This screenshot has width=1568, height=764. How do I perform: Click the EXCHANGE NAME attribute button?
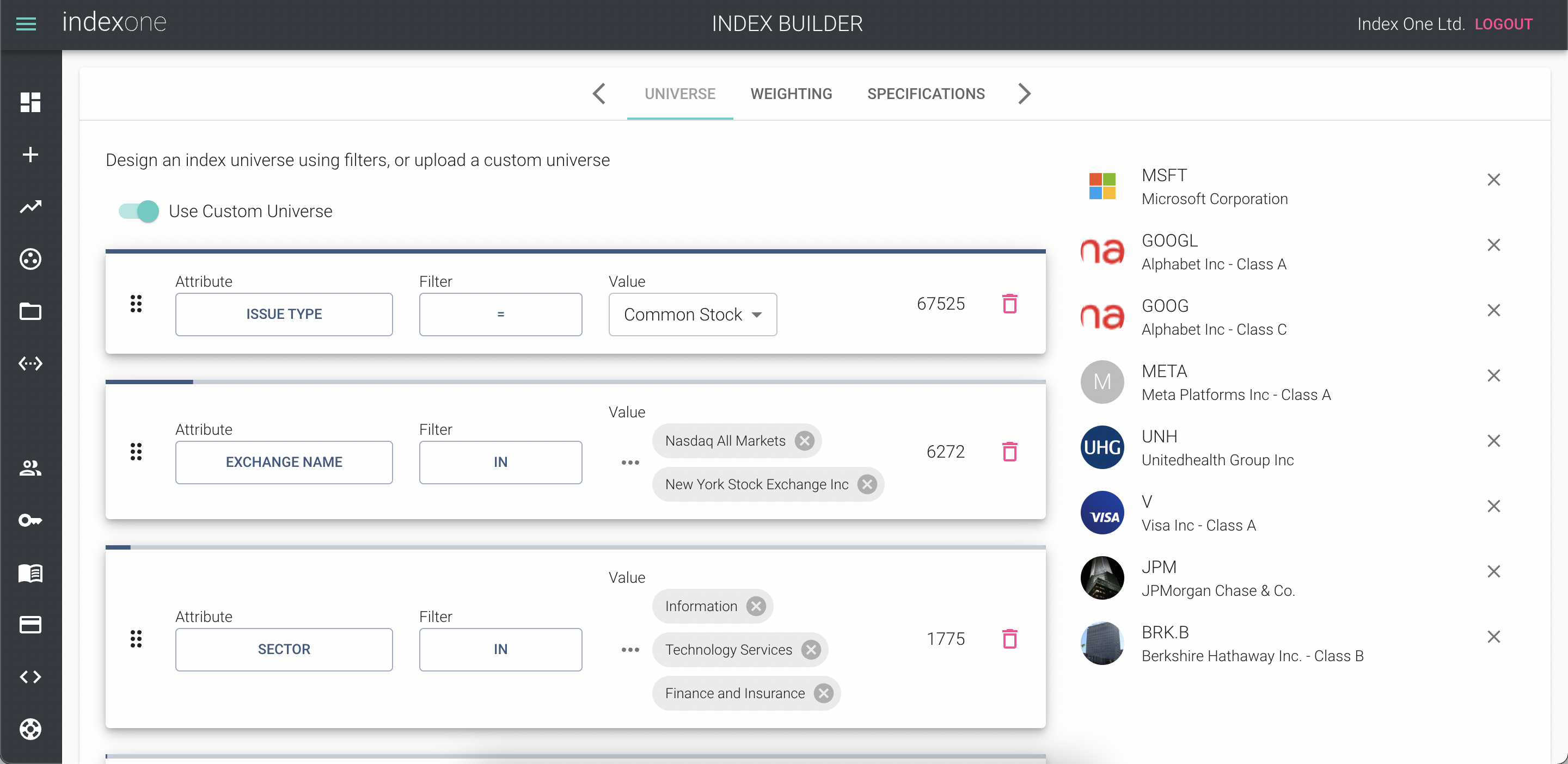pyautogui.click(x=284, y=463)
